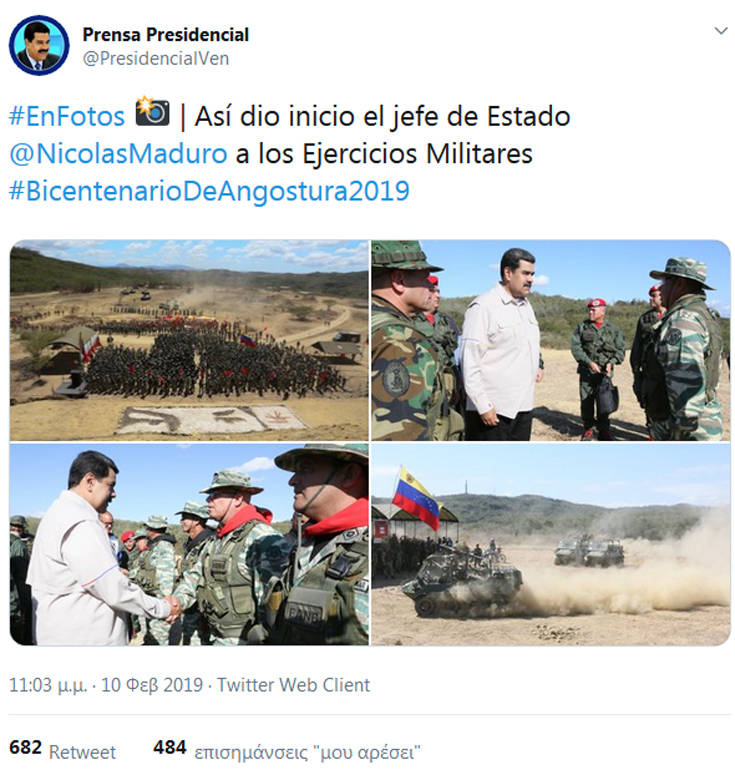The width and height of the screenshot is (735, 770).
Task: Click the tweet text body
Action: (290, 154)
